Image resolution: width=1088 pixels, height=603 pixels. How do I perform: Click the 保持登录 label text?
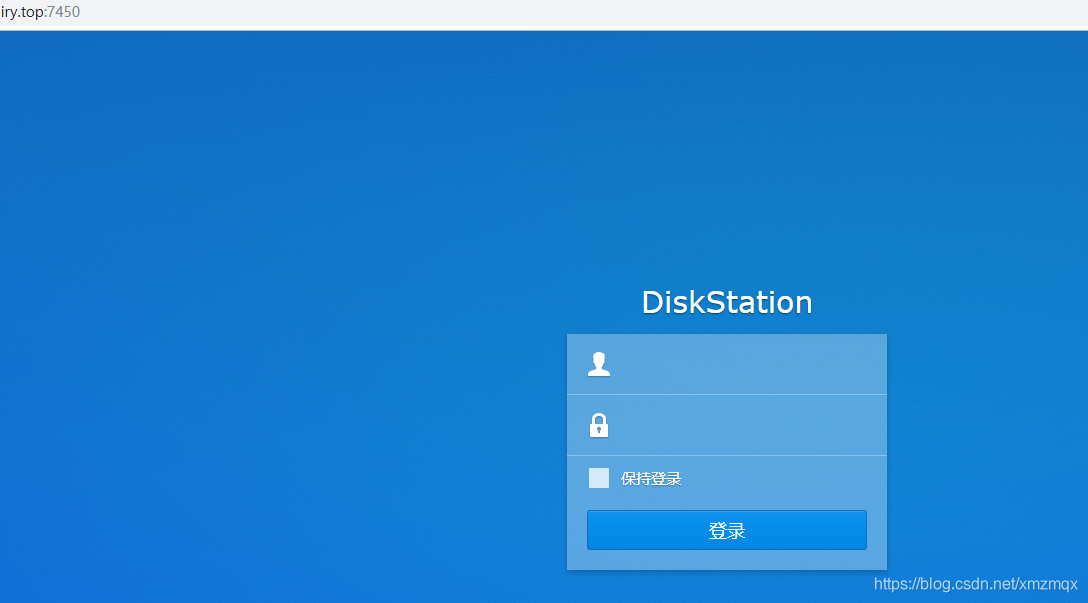pos(651,479)
